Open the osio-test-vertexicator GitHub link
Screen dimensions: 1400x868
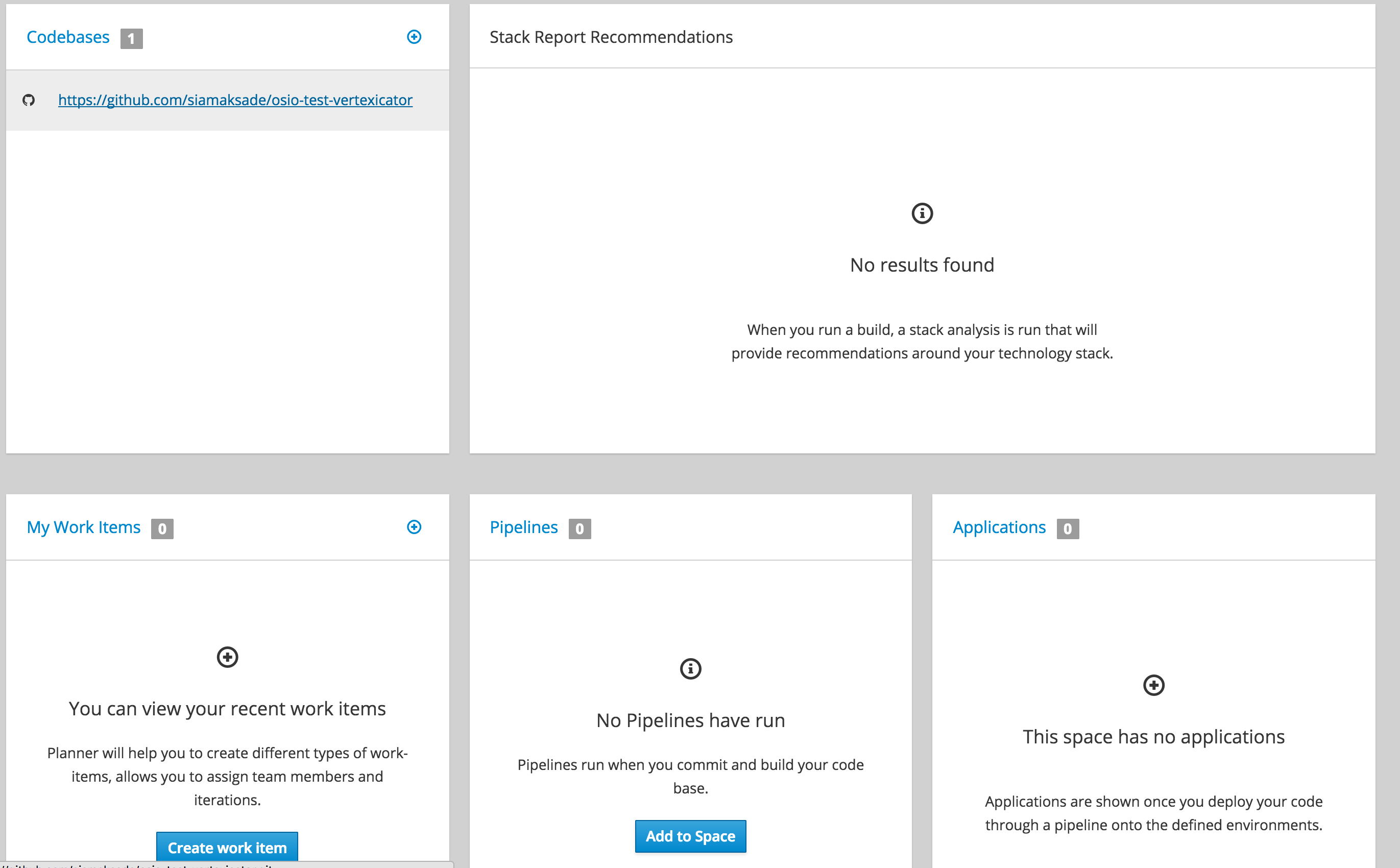235,100
